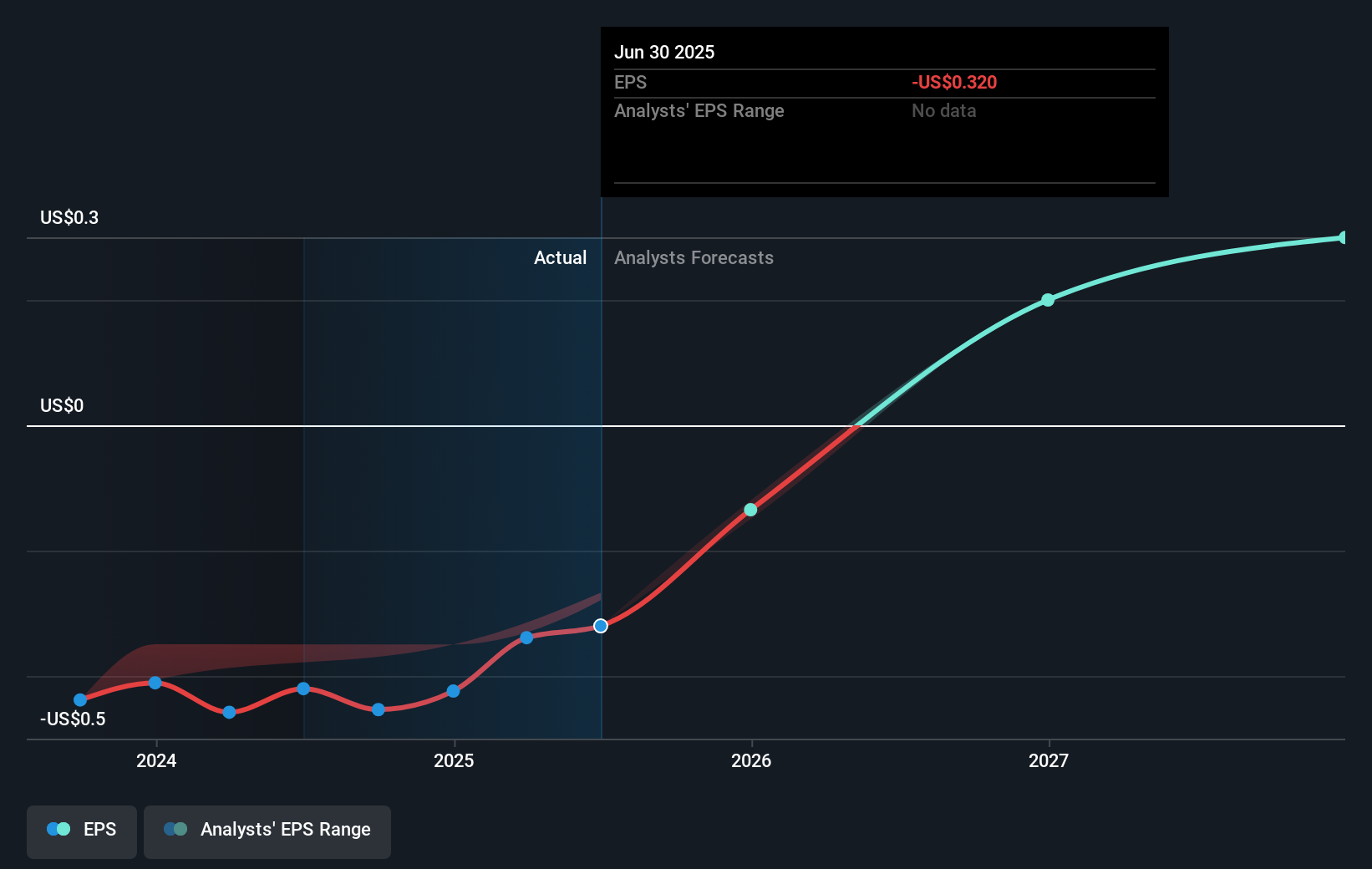1372x869 pixels.
Task: Click the 2024 x-axis label
Action: click(x=156, y=760)
